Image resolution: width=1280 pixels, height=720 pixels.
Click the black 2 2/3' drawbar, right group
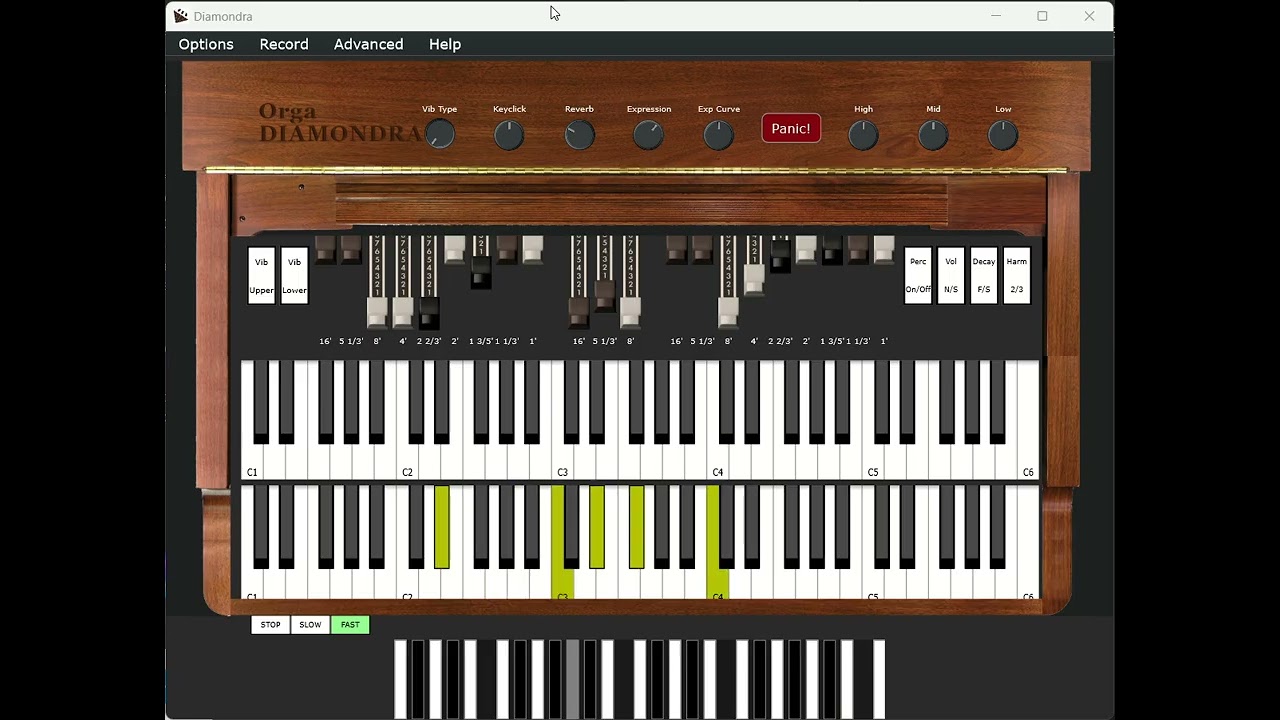[x=781, y=256]
